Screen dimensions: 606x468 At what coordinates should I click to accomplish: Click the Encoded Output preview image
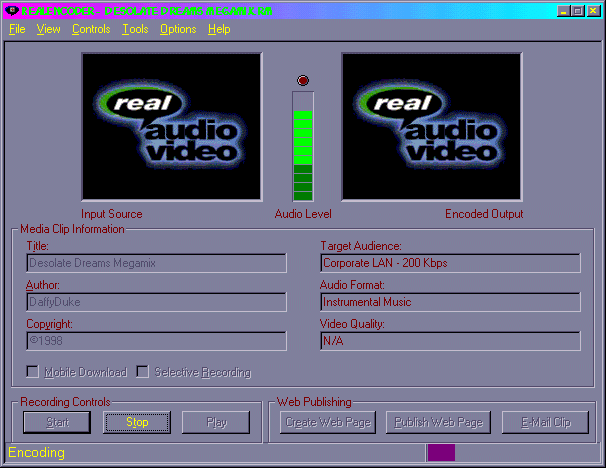(x=432, y=127)
